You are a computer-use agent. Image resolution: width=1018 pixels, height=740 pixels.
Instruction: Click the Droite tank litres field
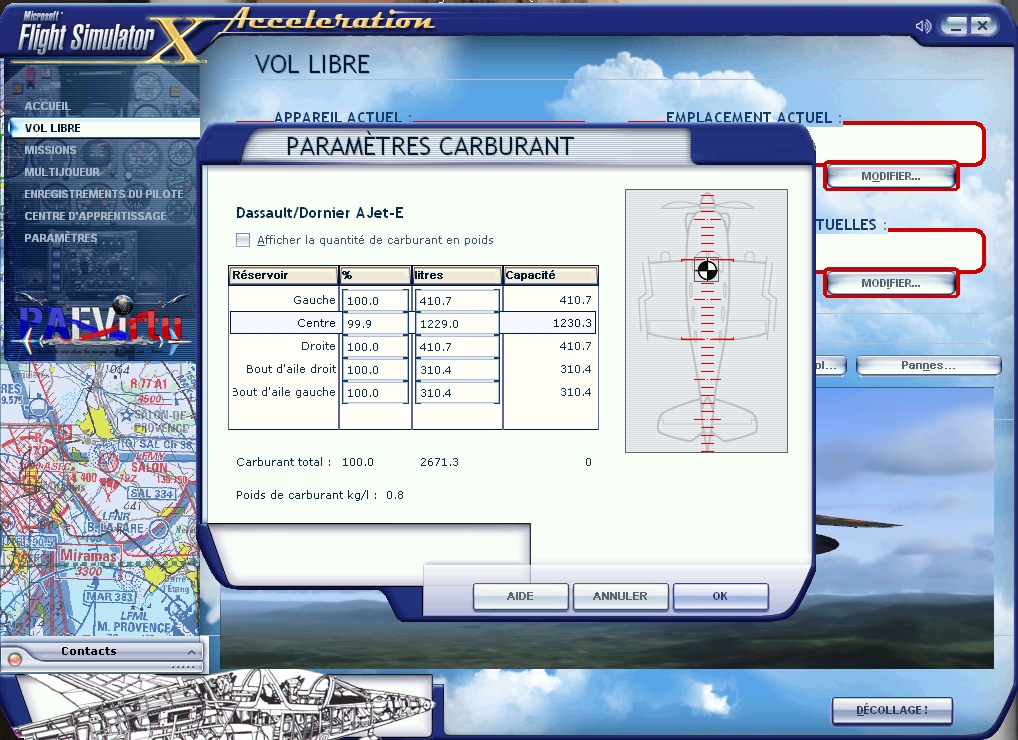coord(457,347)
